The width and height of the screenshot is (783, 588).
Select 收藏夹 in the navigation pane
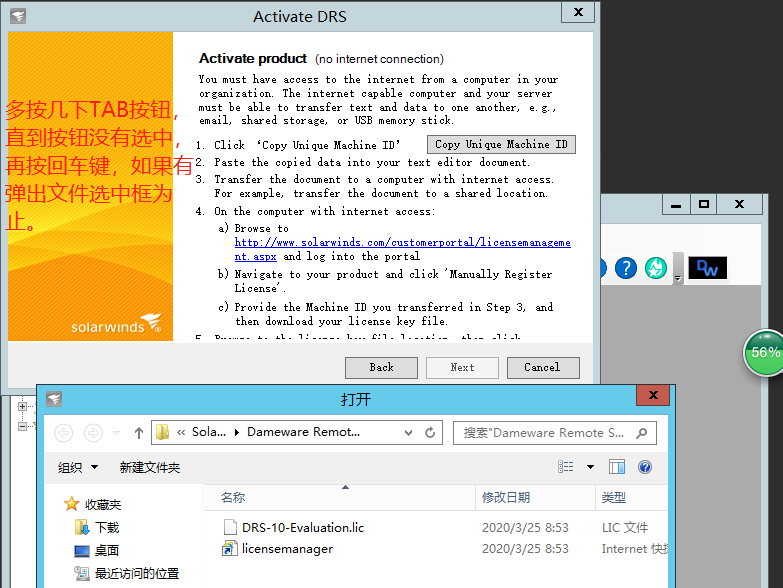pyautogui.click(x=103, y=505)
